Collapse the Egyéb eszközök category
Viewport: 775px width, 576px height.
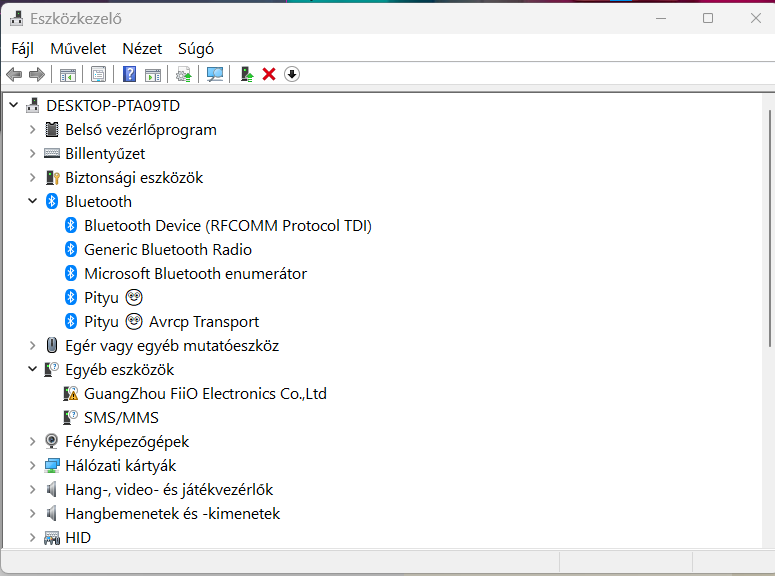click(33, 369)
